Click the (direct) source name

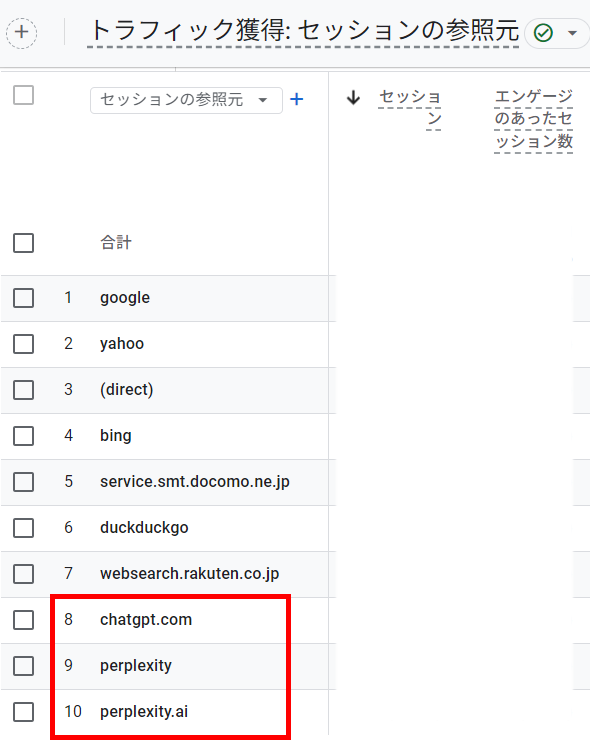coord(127,390)
